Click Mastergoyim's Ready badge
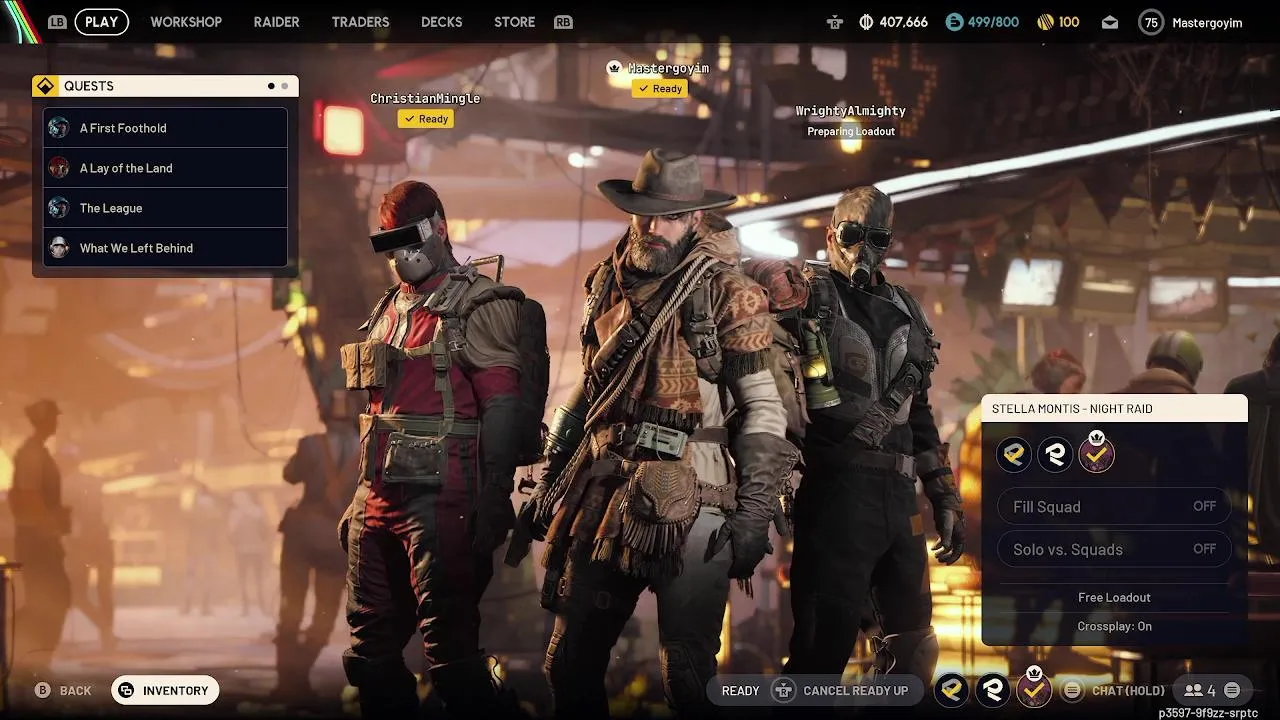This screenshot has width=1280, height=720. (x=660, y=89)
